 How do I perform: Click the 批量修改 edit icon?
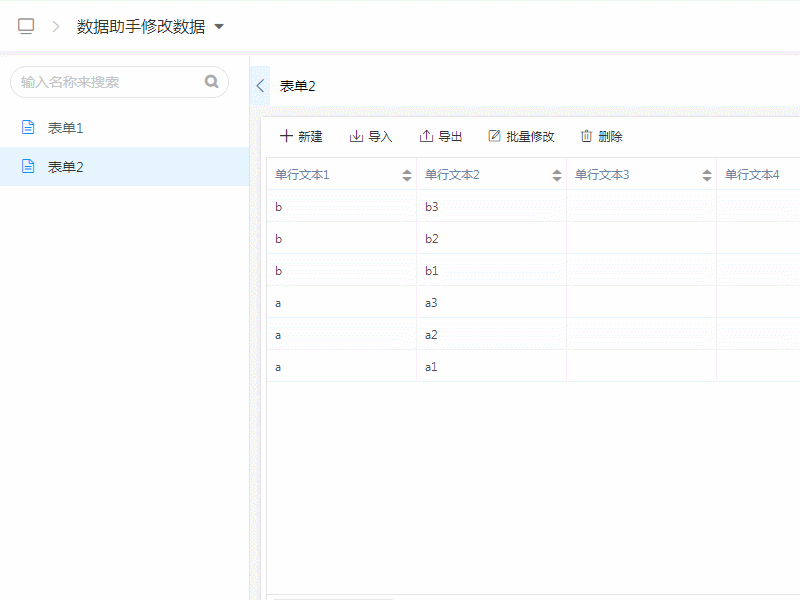click(494, 136)
